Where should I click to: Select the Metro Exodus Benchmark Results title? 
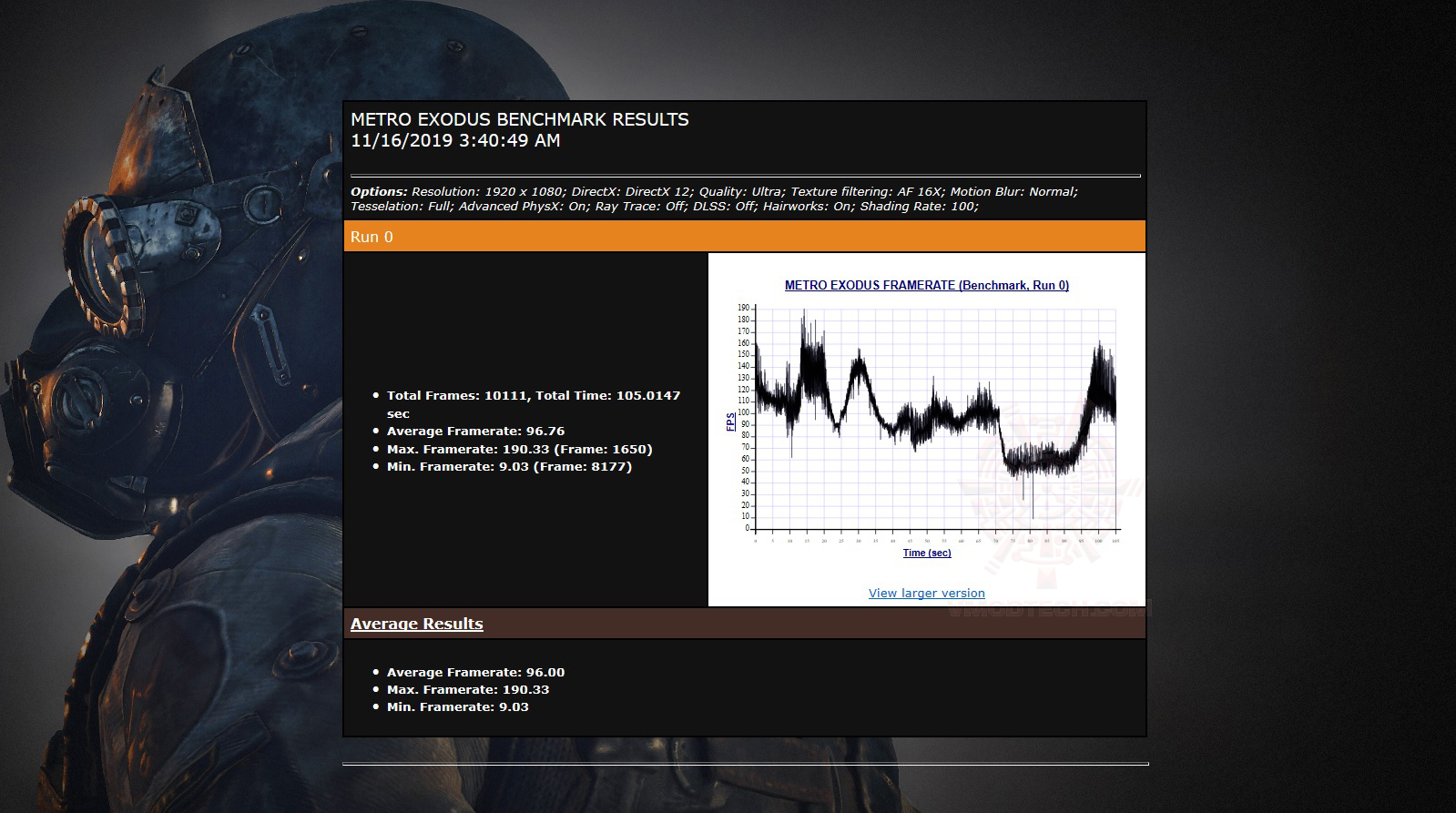pos(520,119)
